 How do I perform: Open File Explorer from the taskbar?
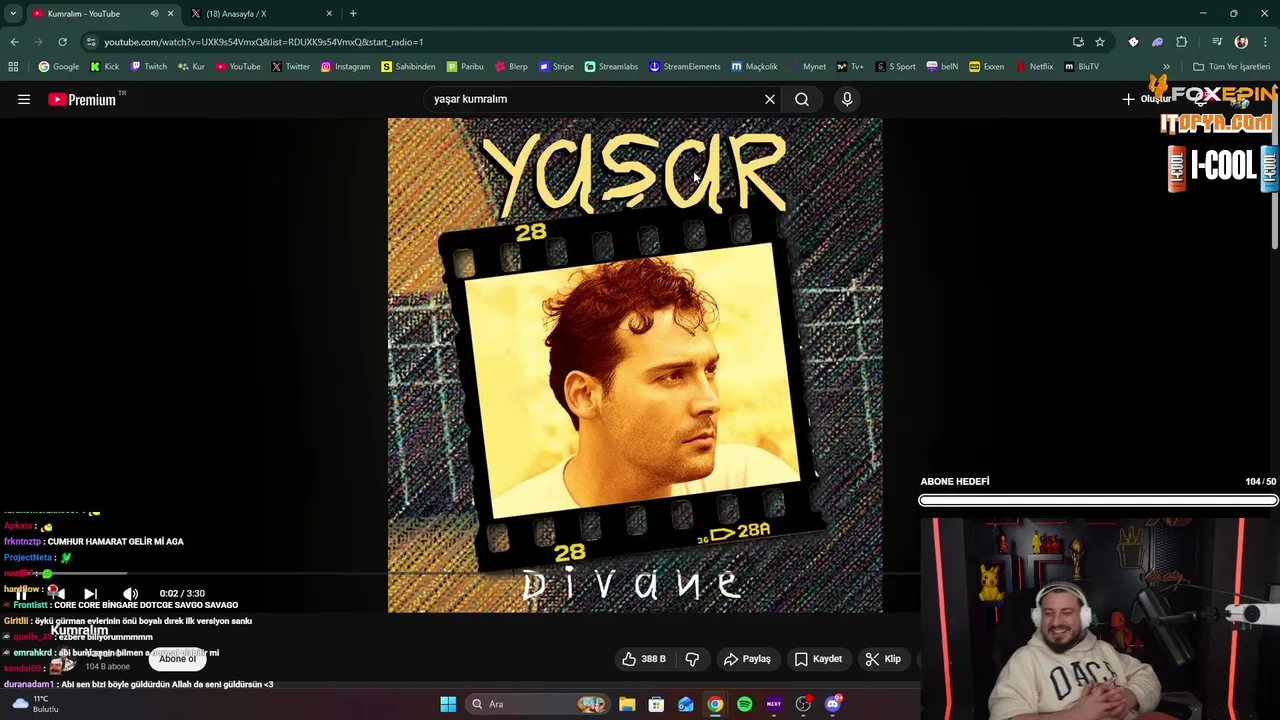tap(627, 704)
